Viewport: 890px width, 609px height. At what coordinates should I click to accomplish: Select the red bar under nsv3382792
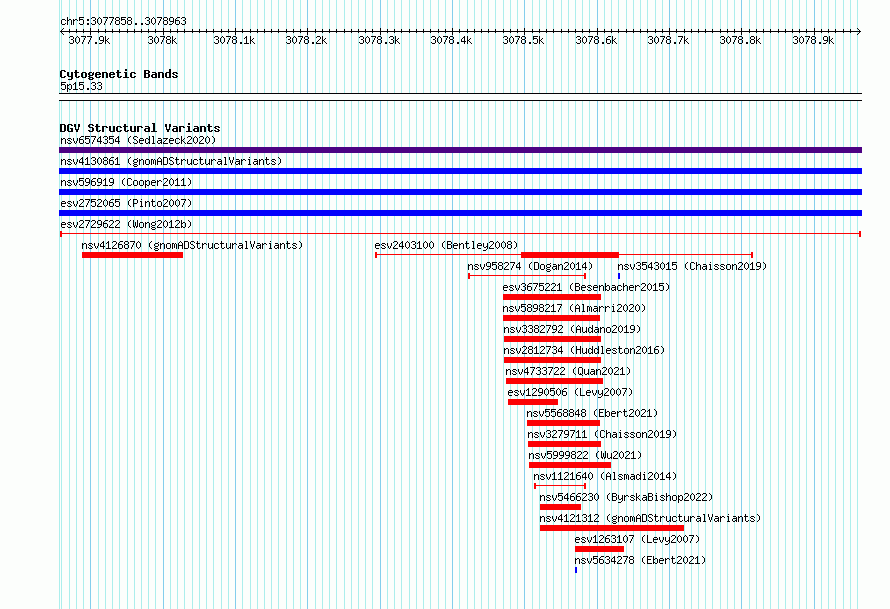[552, 339]
